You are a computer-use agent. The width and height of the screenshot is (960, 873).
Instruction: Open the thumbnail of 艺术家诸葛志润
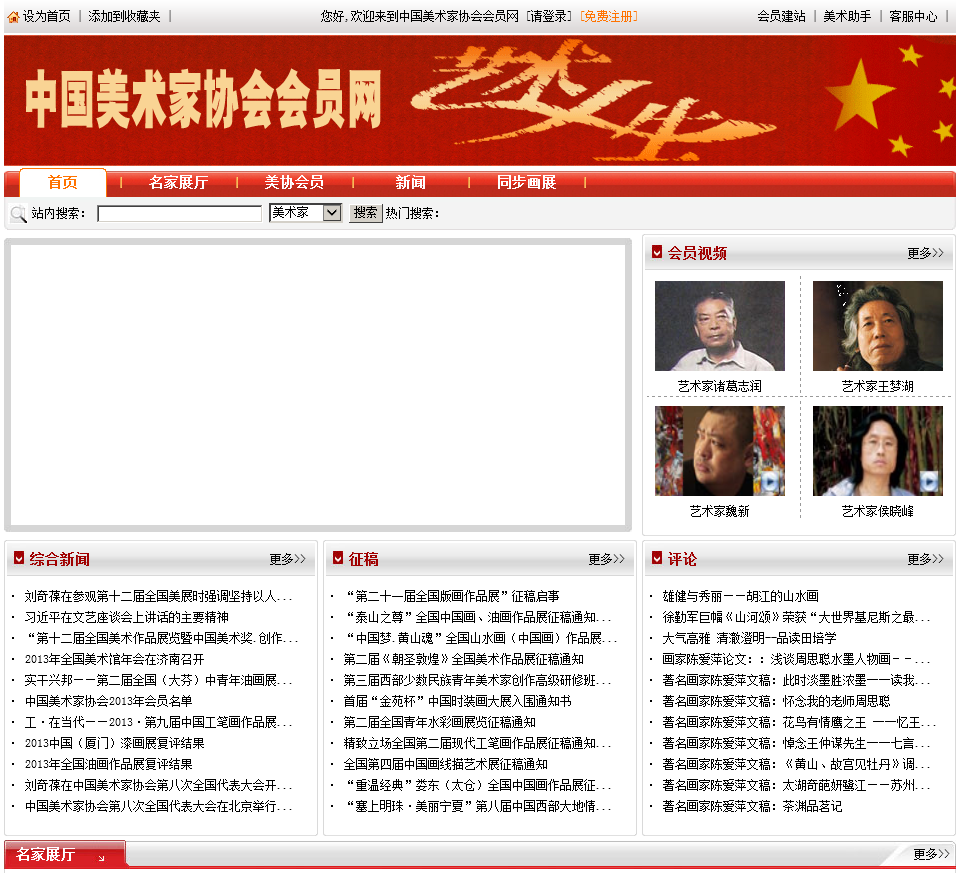719,326
